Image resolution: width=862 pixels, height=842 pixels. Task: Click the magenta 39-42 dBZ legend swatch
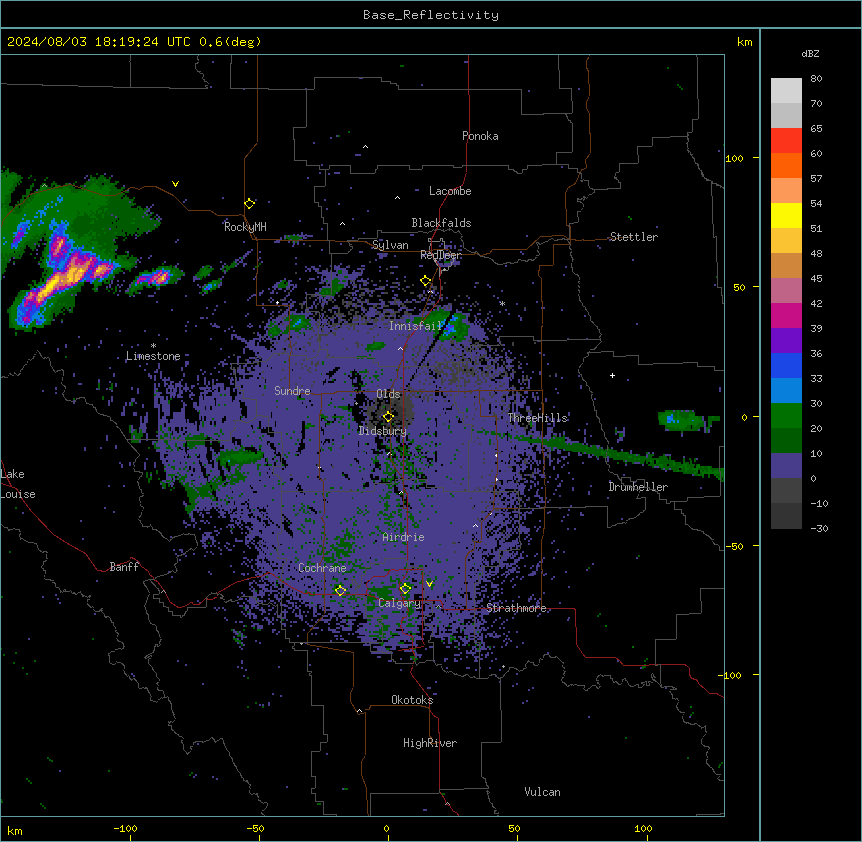pos(786,315)
